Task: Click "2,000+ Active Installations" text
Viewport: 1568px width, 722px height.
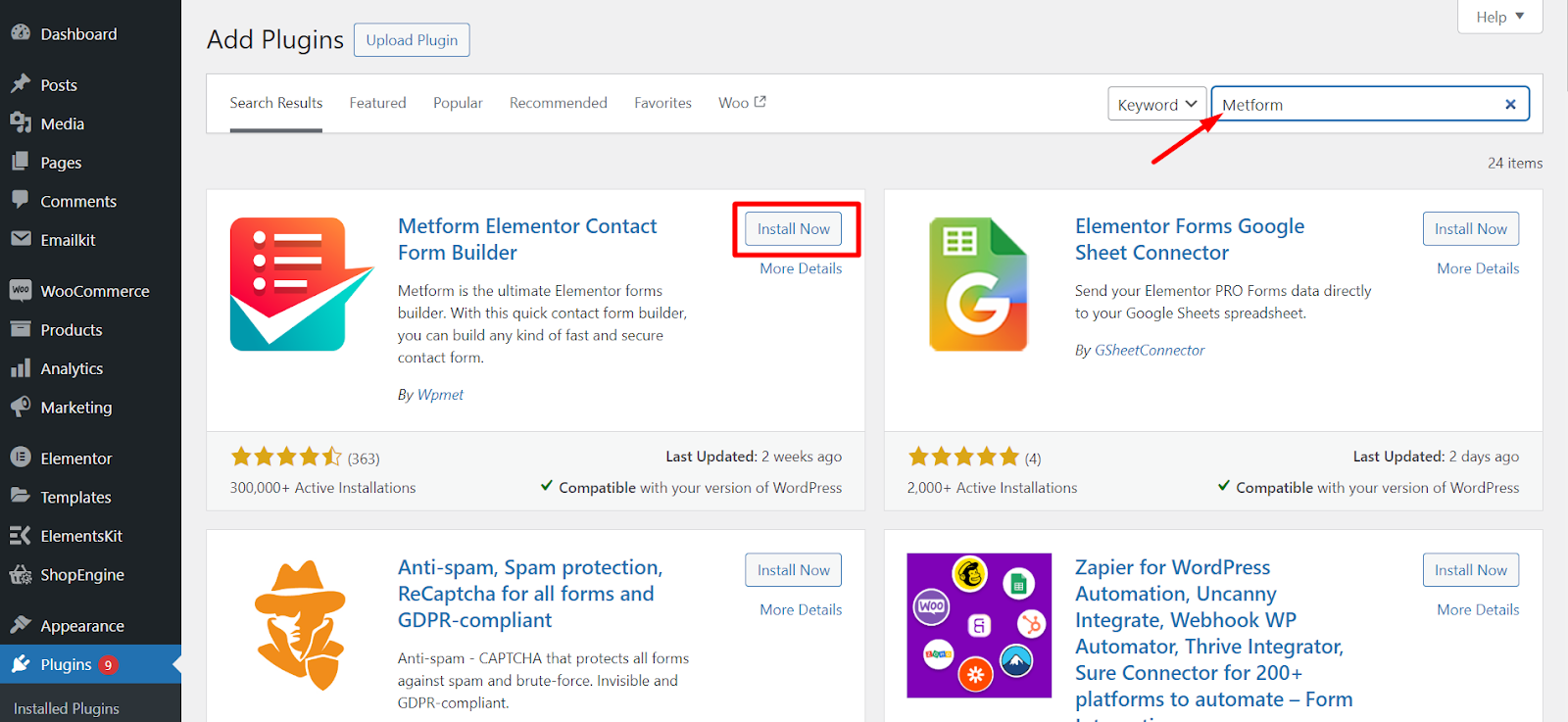Action: (x=992, y=487)
